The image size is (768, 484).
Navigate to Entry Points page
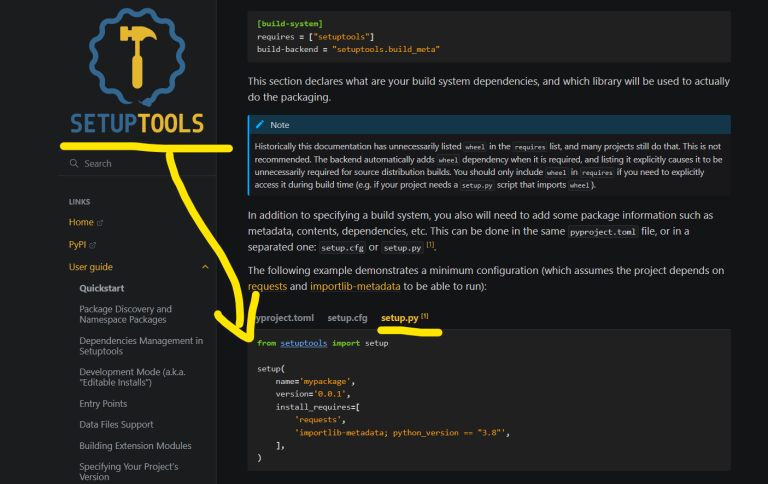(103, 403)
